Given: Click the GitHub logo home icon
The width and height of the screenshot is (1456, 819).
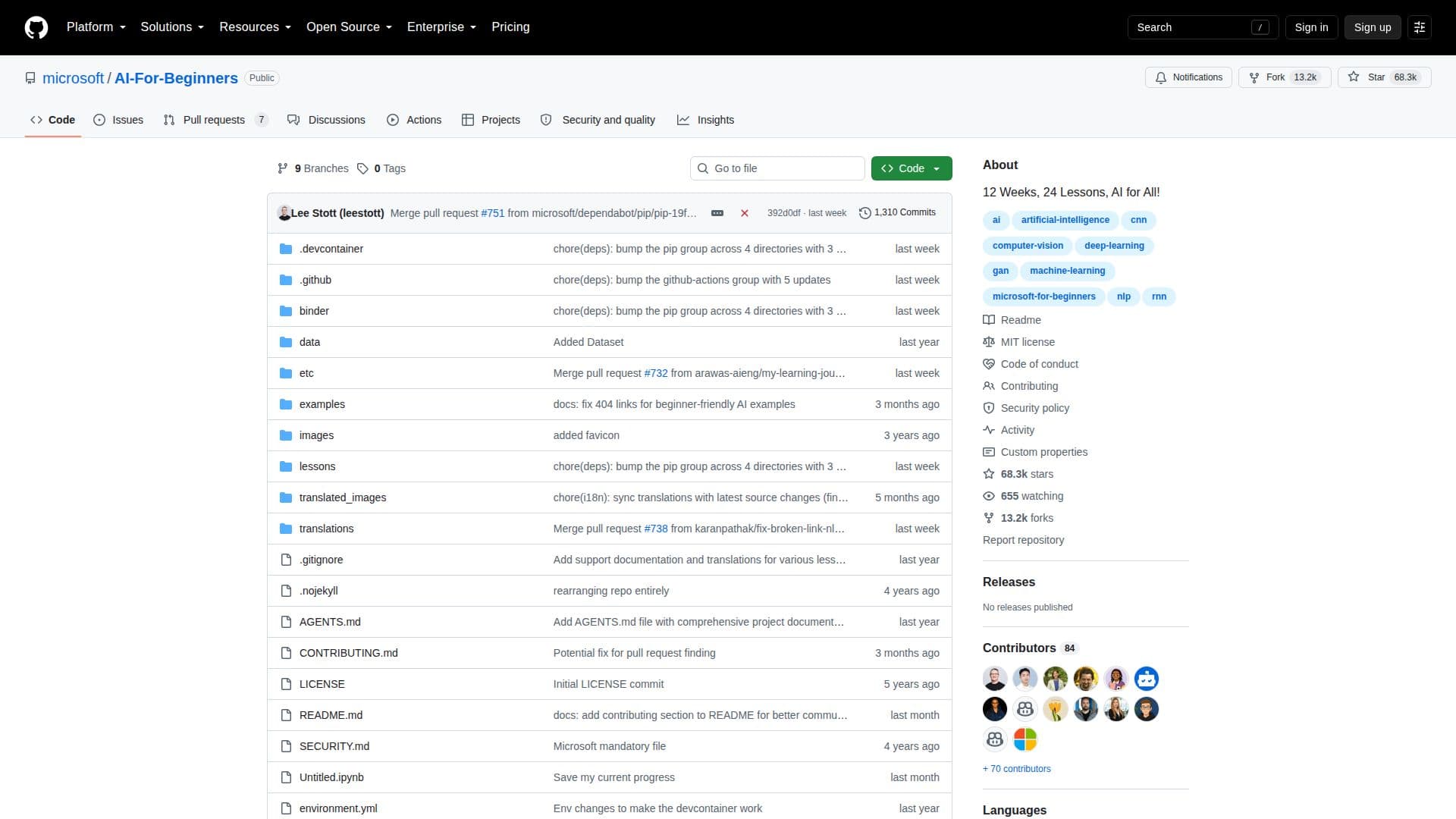Looking at the screenshot, I should (x=36, y=27).
